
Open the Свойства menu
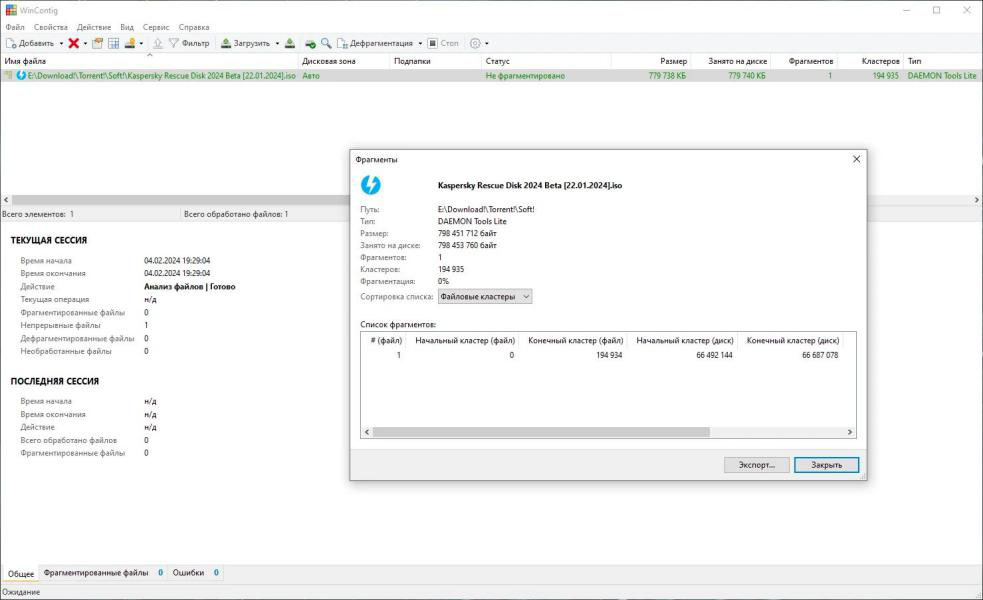(51, 27)
